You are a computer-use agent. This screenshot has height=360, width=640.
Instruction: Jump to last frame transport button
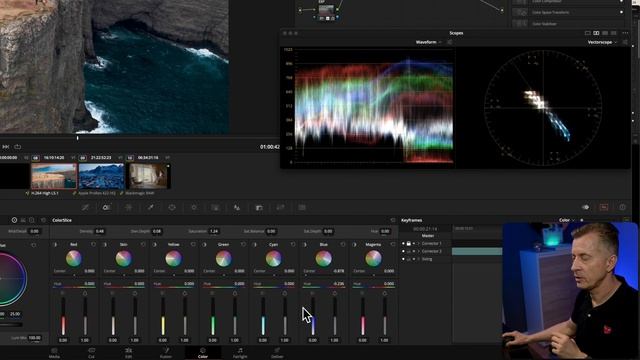pyautogui.click(x=6, y=147)
